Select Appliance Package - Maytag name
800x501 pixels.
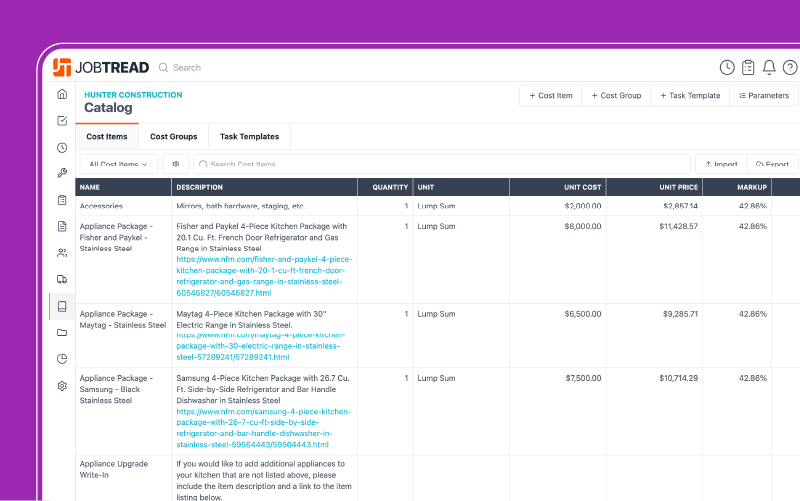(122, 319)
